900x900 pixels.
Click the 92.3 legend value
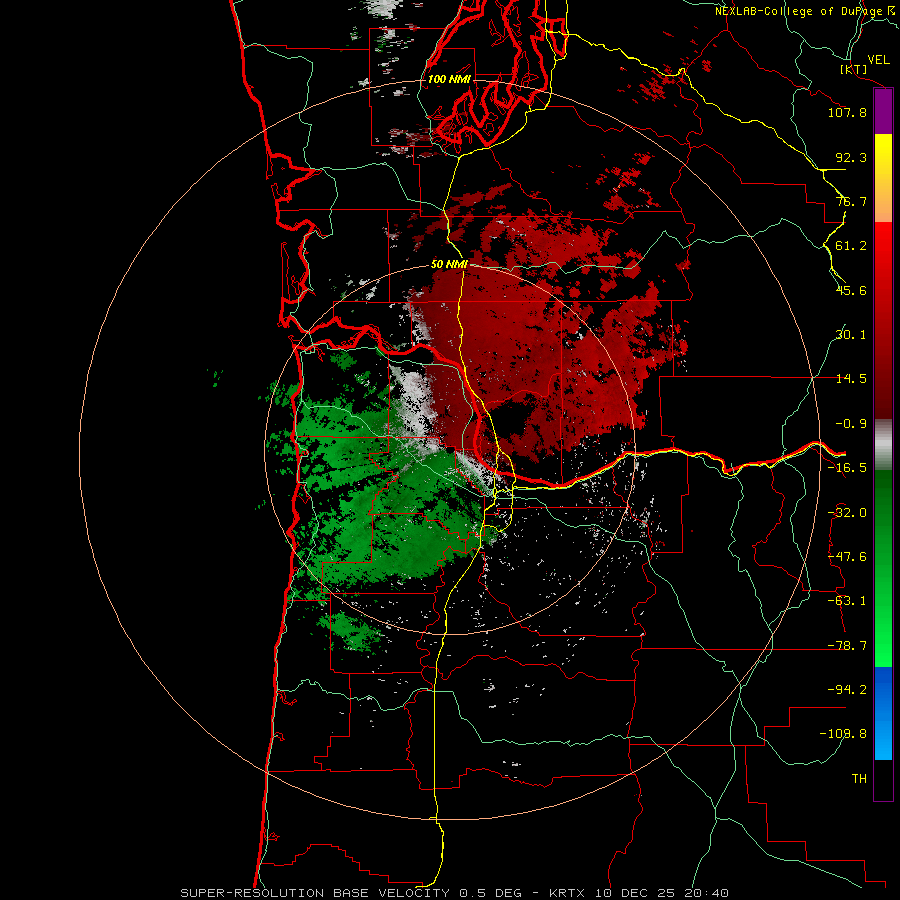pyautogui.click(x=851, y=157)
